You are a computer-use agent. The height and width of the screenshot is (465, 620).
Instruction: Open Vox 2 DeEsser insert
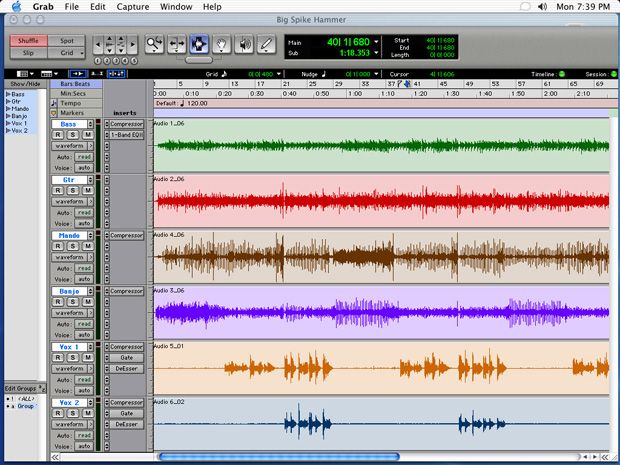pos(126,424)
